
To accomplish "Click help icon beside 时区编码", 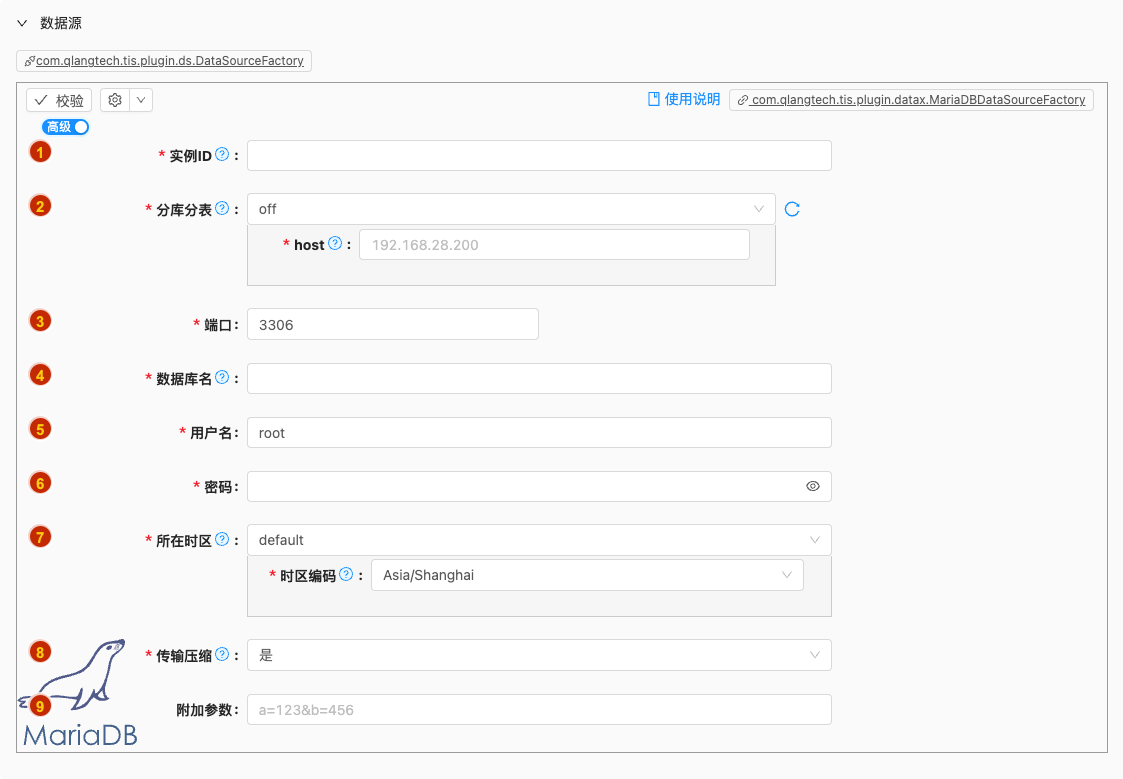I will point(346,575).
